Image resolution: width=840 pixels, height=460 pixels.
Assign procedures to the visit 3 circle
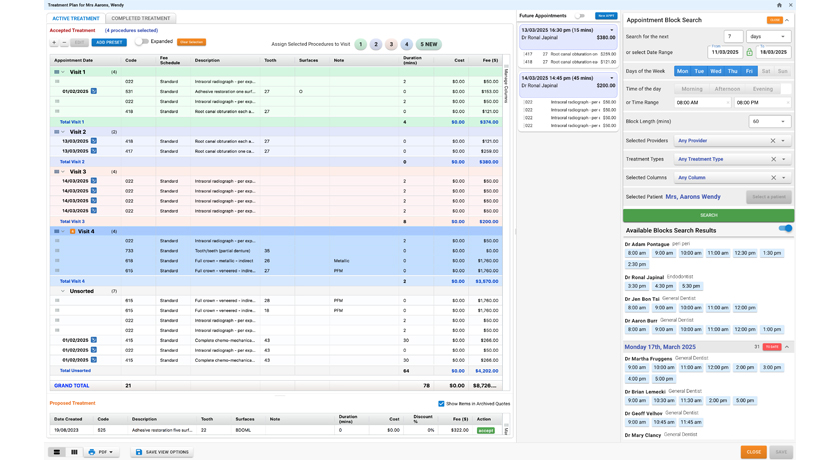[391, 44]
